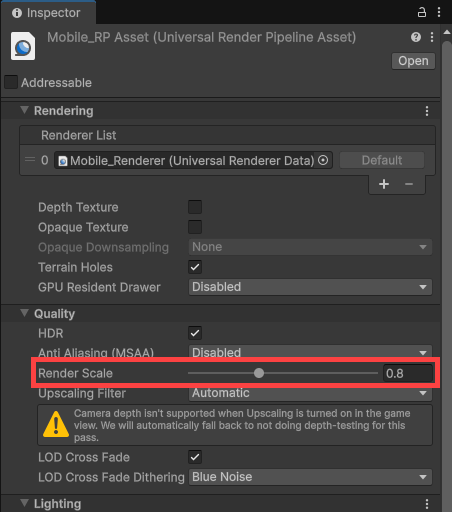Remove a renderer with the minus button
The image size is (452, 512).
point(409,184)
